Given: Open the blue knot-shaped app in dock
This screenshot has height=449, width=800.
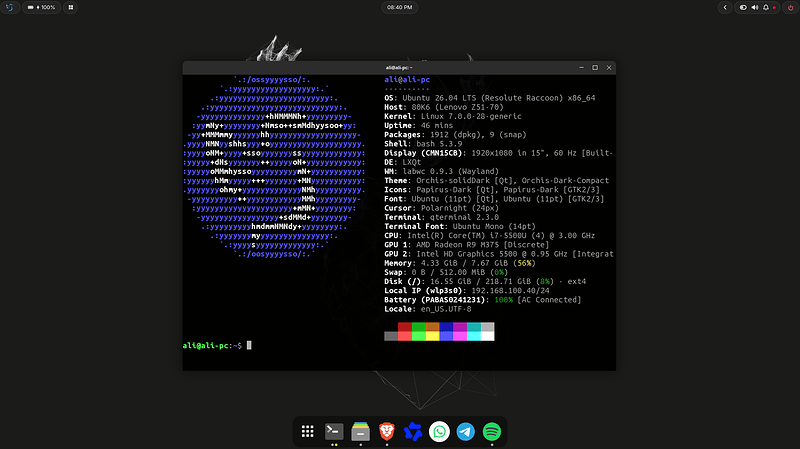Looking at the screenshot, I should click(413, 432).
